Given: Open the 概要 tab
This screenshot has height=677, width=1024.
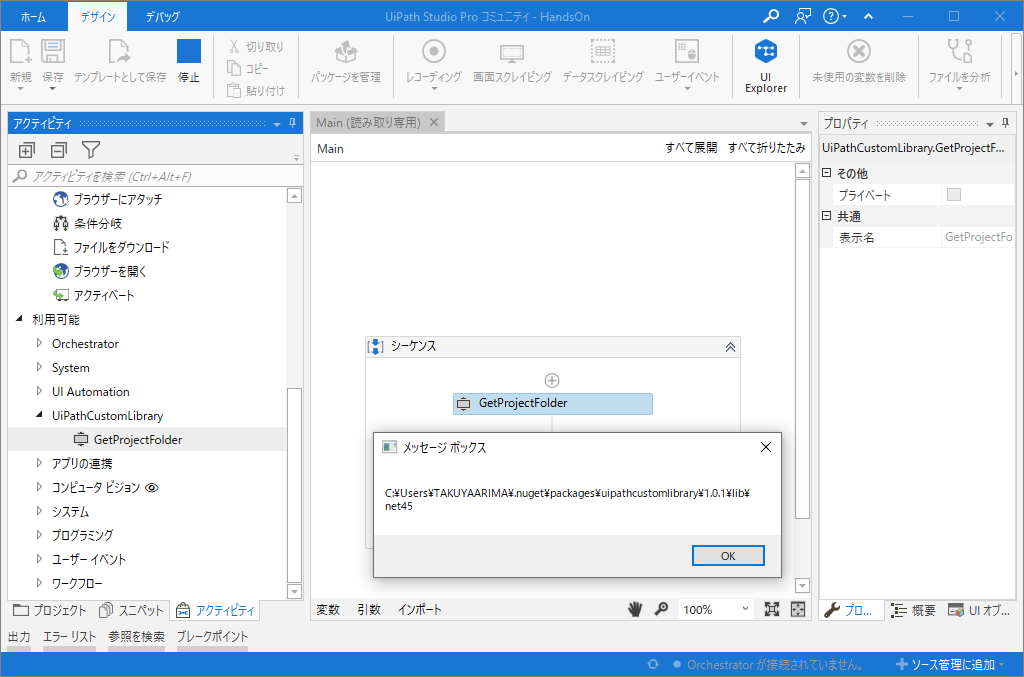Looking at the screenshot, I should coord(914,610).
